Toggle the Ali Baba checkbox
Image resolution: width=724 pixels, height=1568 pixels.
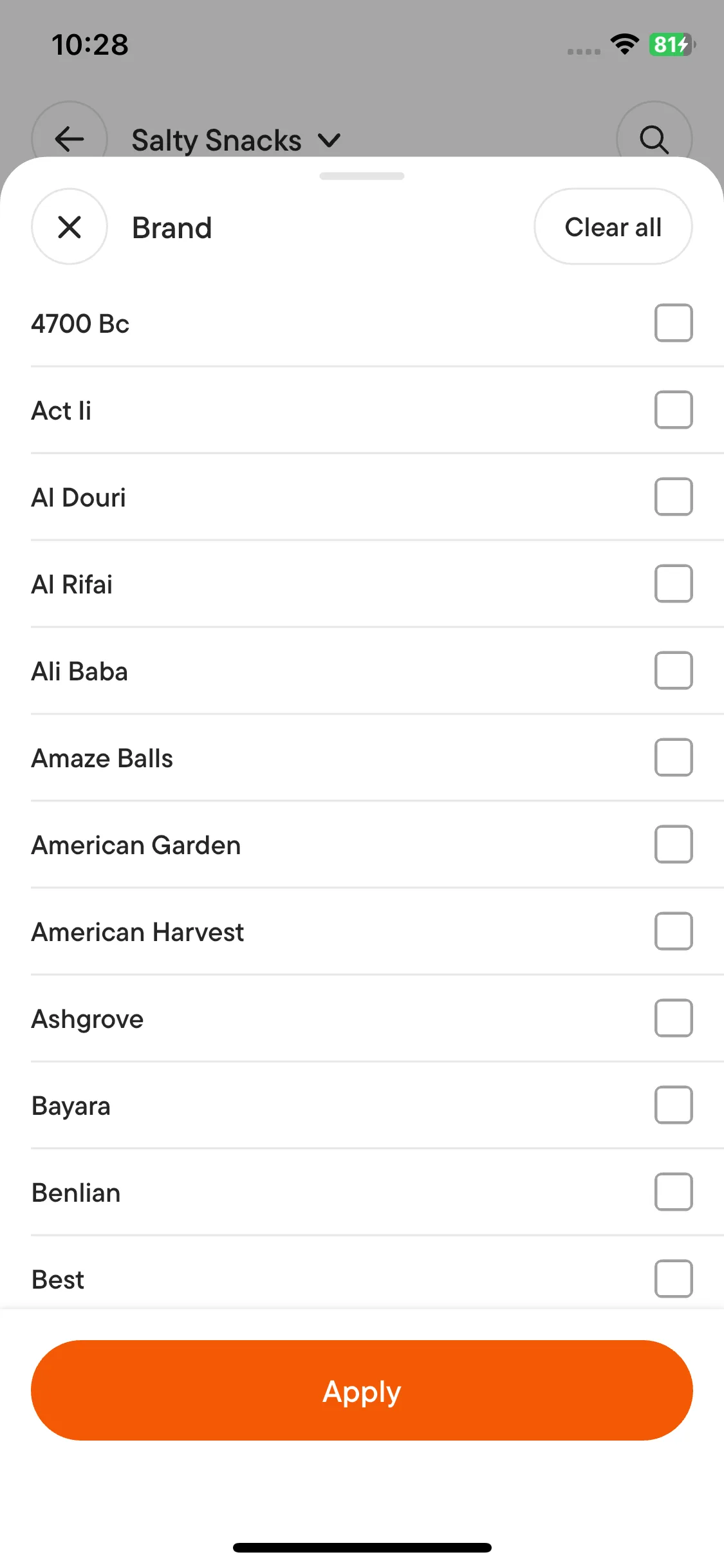pos(673,670)
